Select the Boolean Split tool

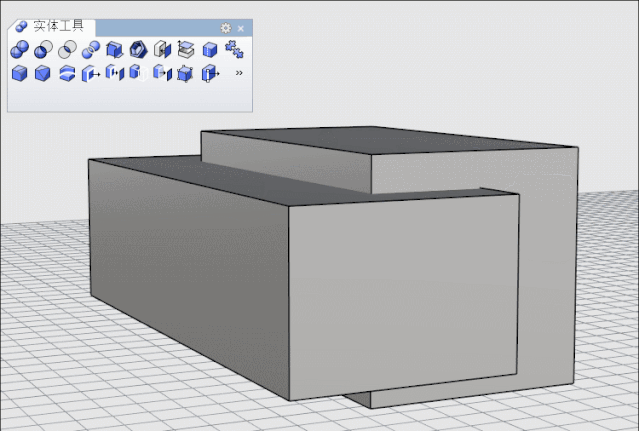click(x=91, y=49)
